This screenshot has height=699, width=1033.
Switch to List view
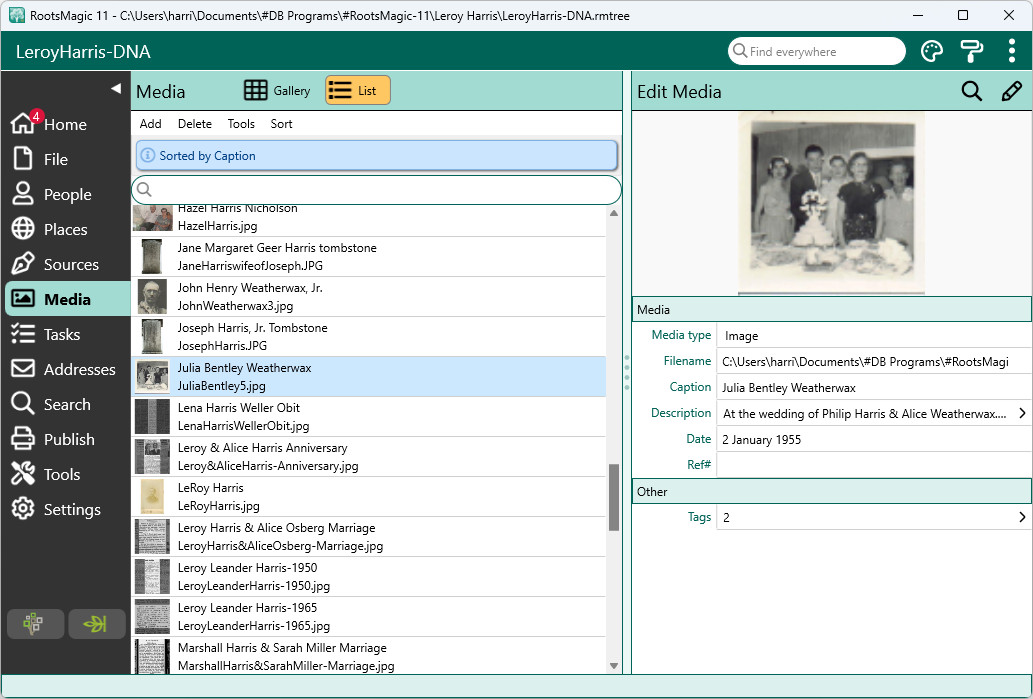(x=358, y=90)
